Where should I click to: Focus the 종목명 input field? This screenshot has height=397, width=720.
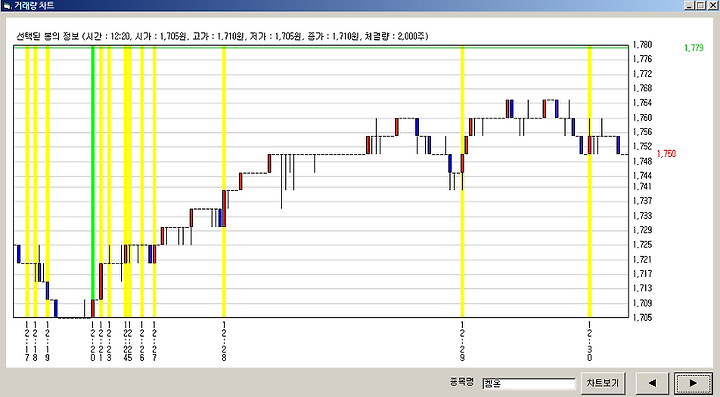529,383
